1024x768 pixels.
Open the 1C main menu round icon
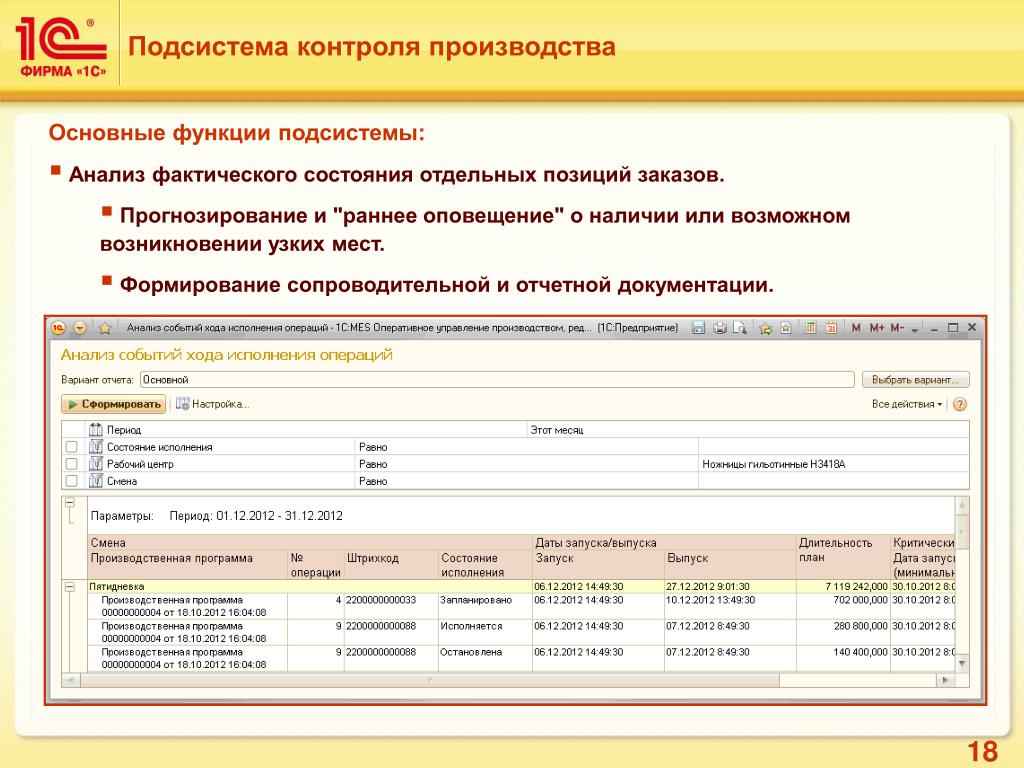(59, 328)
